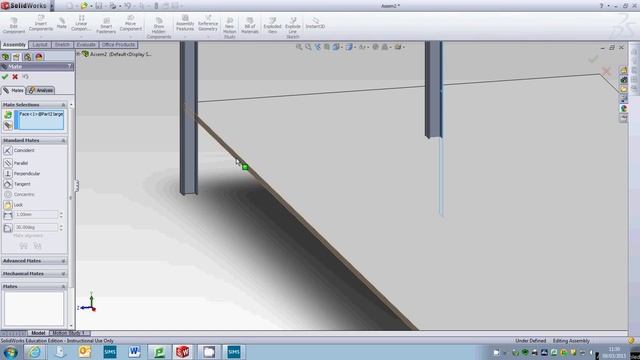Image resolution: width=640 pixels, height=360 pixels.
Task: Toggle Distance mate icon
Action: [x=8, y=215]
